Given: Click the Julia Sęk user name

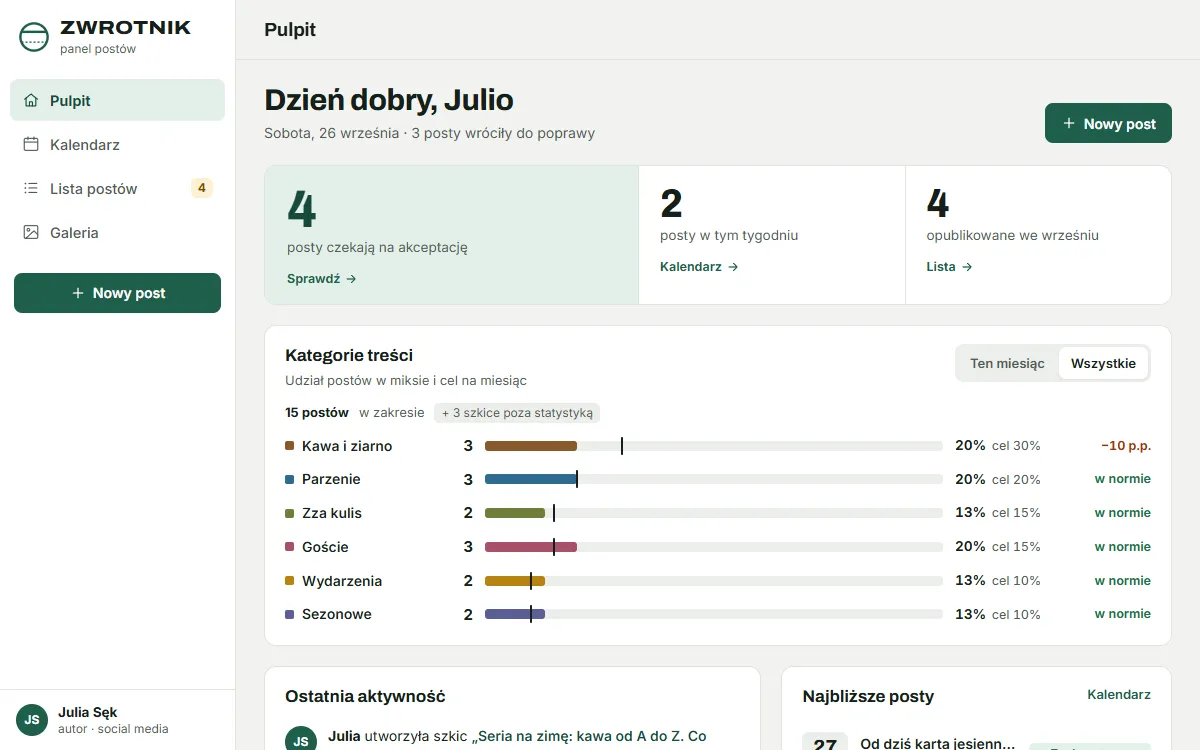Looking at the screenshot, I should 88,712.
